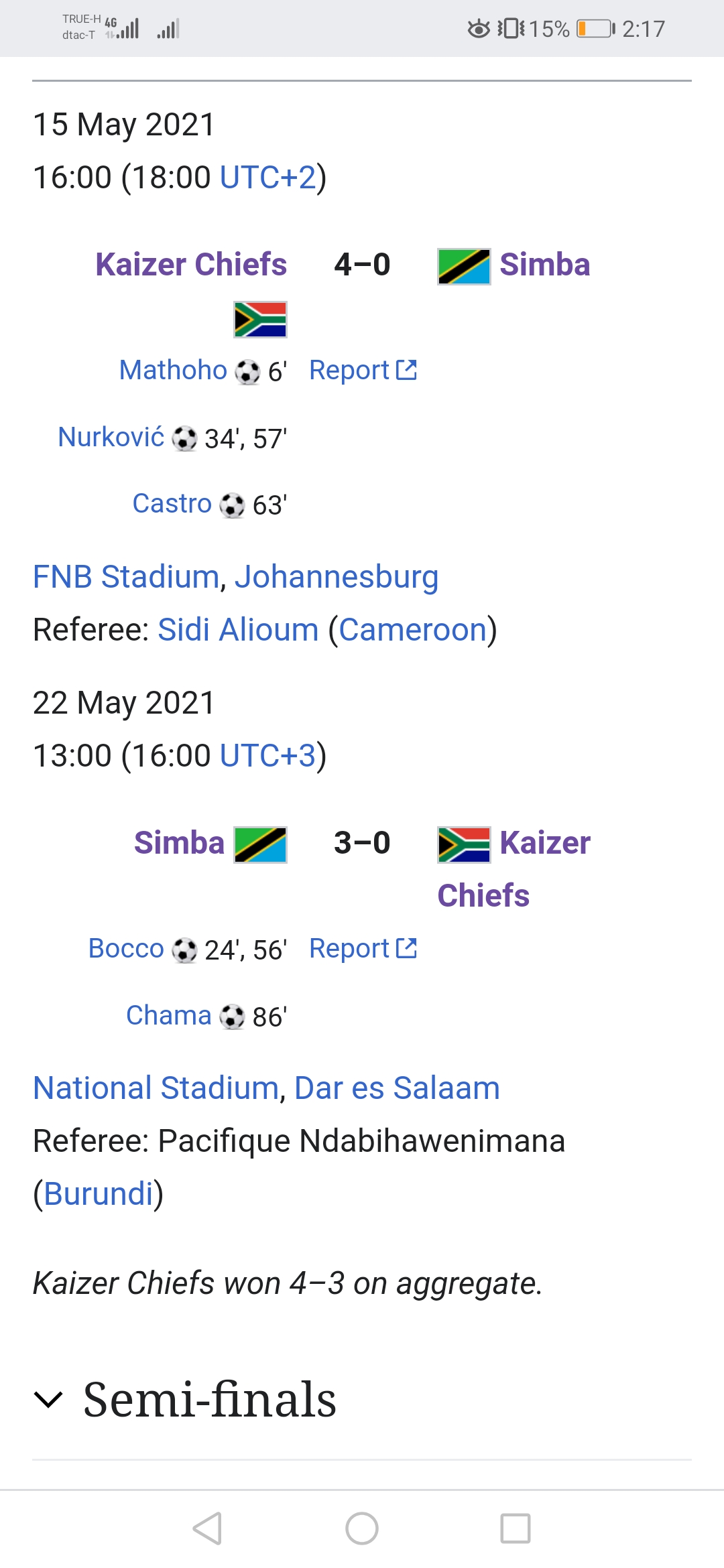Collapse the Semi-finals section chevron
Viewport: 724px width, 1568px height.
pos(48,1399)
